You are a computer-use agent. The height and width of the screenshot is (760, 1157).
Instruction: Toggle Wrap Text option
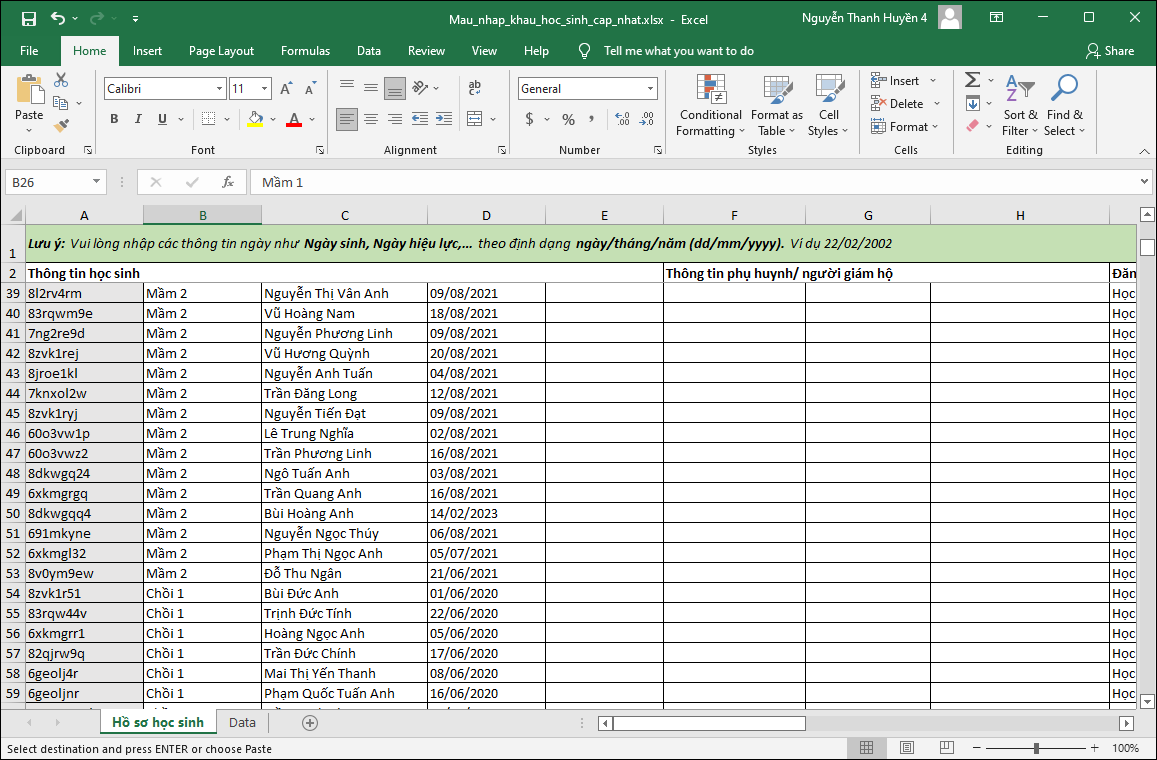pos(475,88)
